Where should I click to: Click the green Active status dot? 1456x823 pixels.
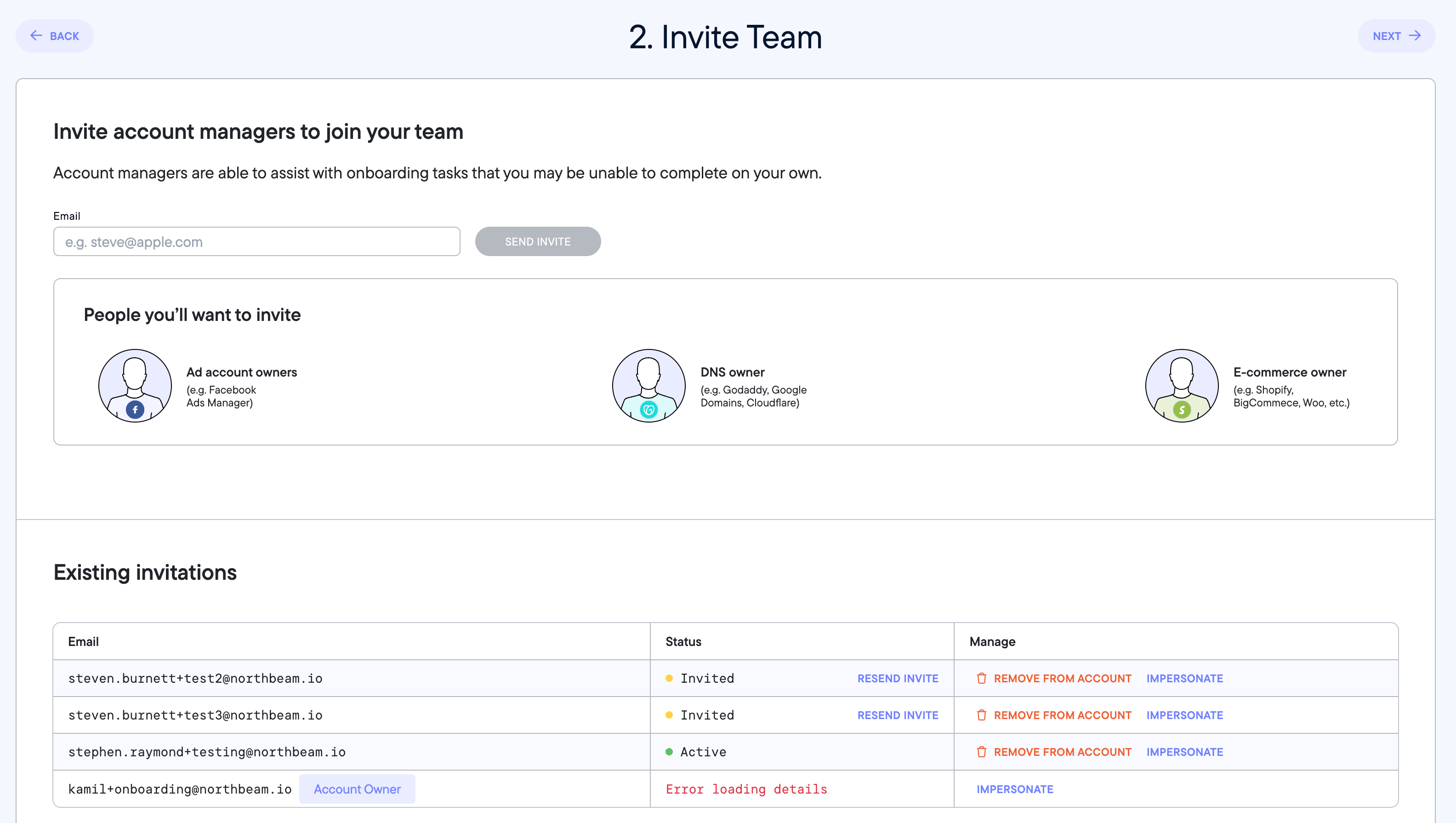669,752
